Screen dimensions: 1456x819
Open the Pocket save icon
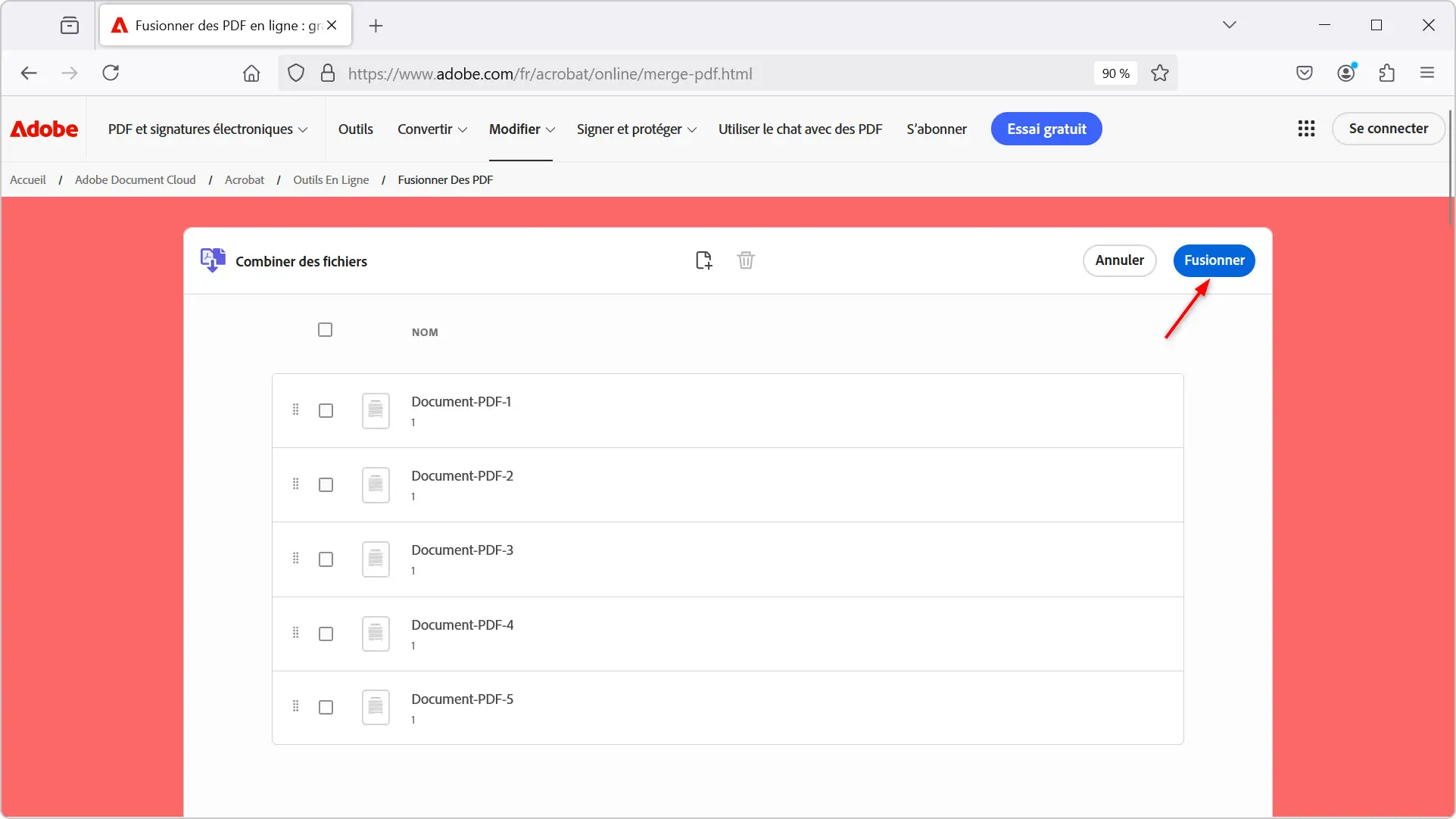pyautogui.click(x=1305, y=73)
